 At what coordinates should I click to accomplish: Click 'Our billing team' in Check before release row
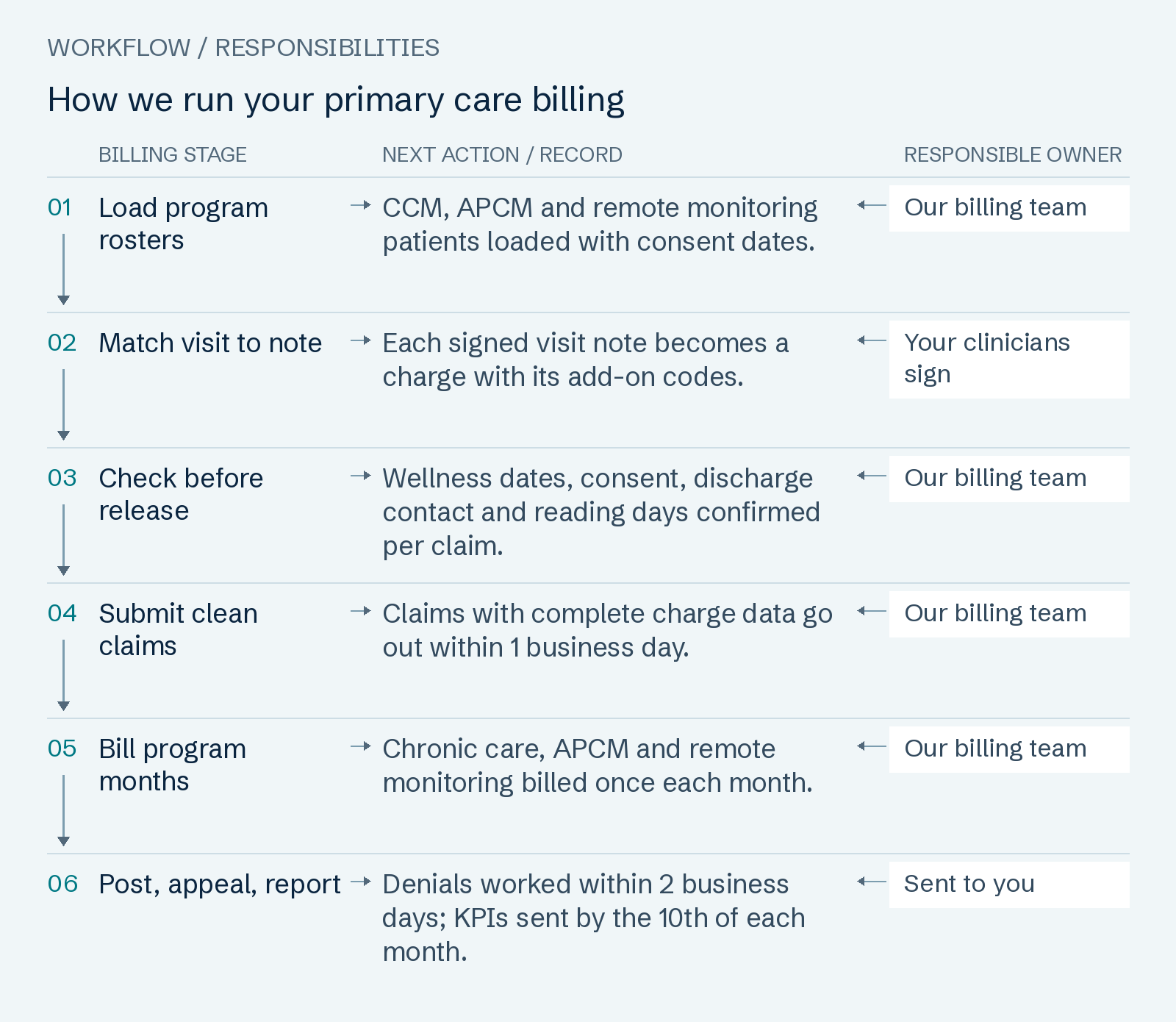pyautogui.click(x=1009, y=479)
